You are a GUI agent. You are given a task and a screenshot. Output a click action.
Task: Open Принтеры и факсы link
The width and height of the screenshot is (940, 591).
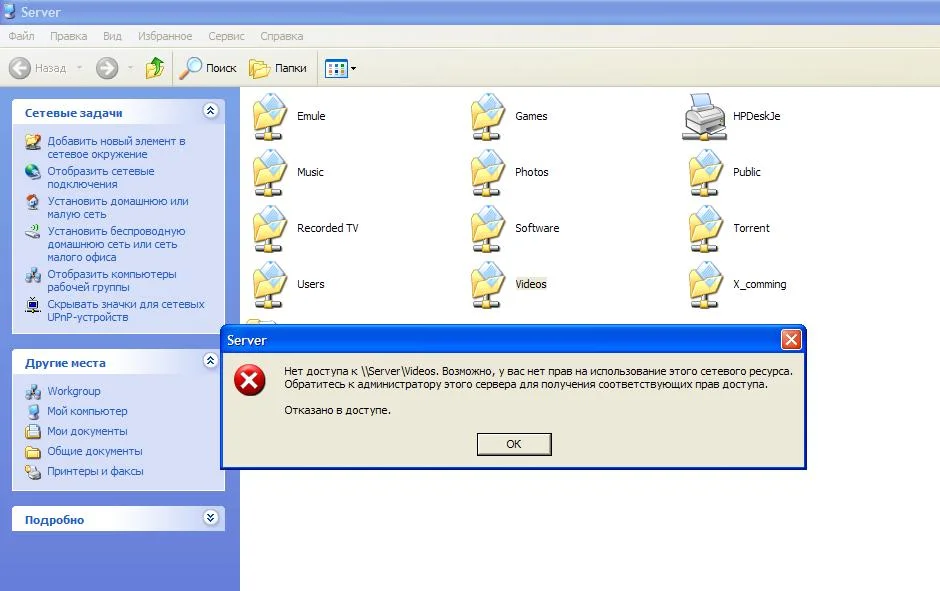95,471
